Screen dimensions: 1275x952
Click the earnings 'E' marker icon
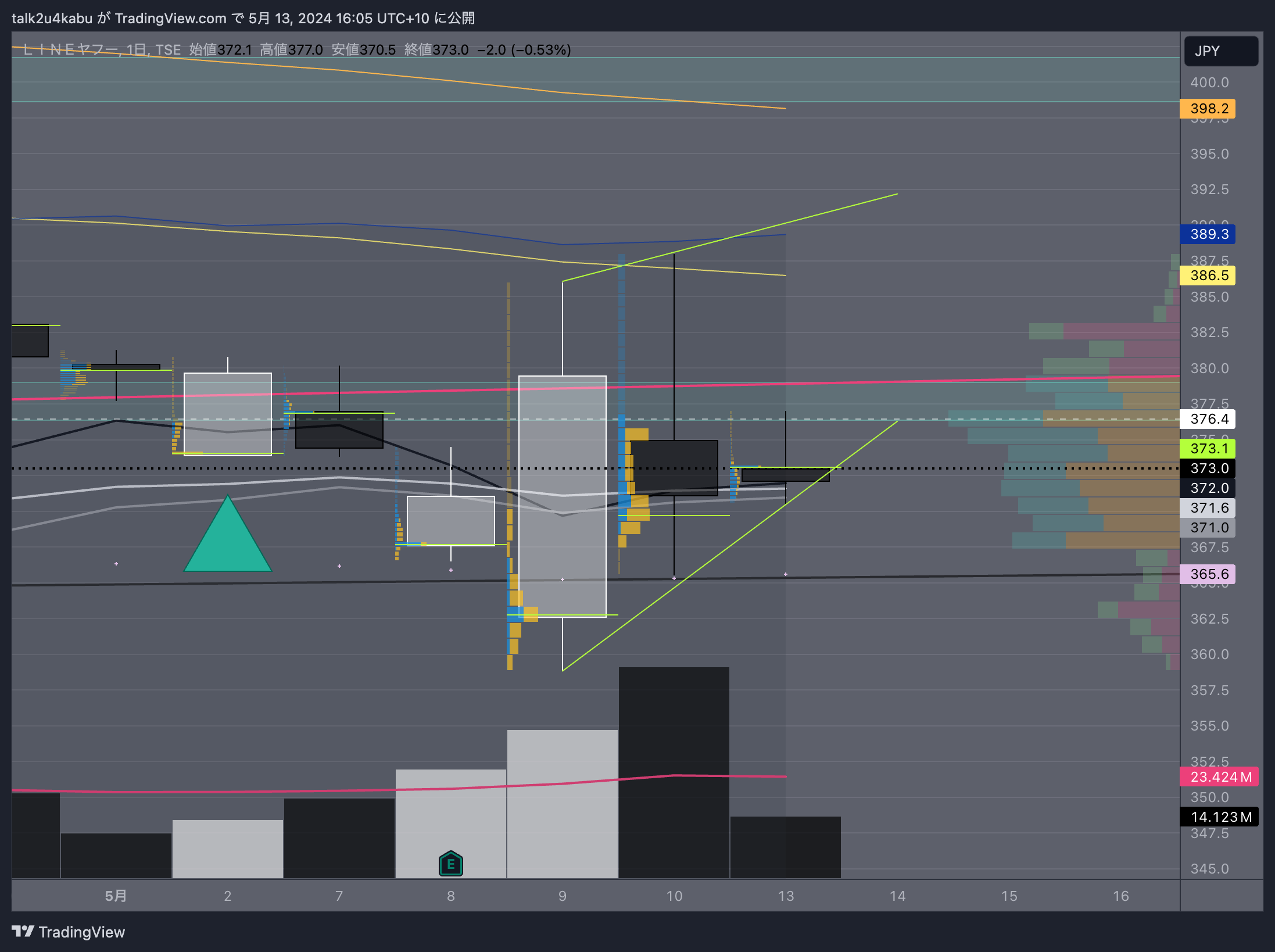click(x=451, y=864)
